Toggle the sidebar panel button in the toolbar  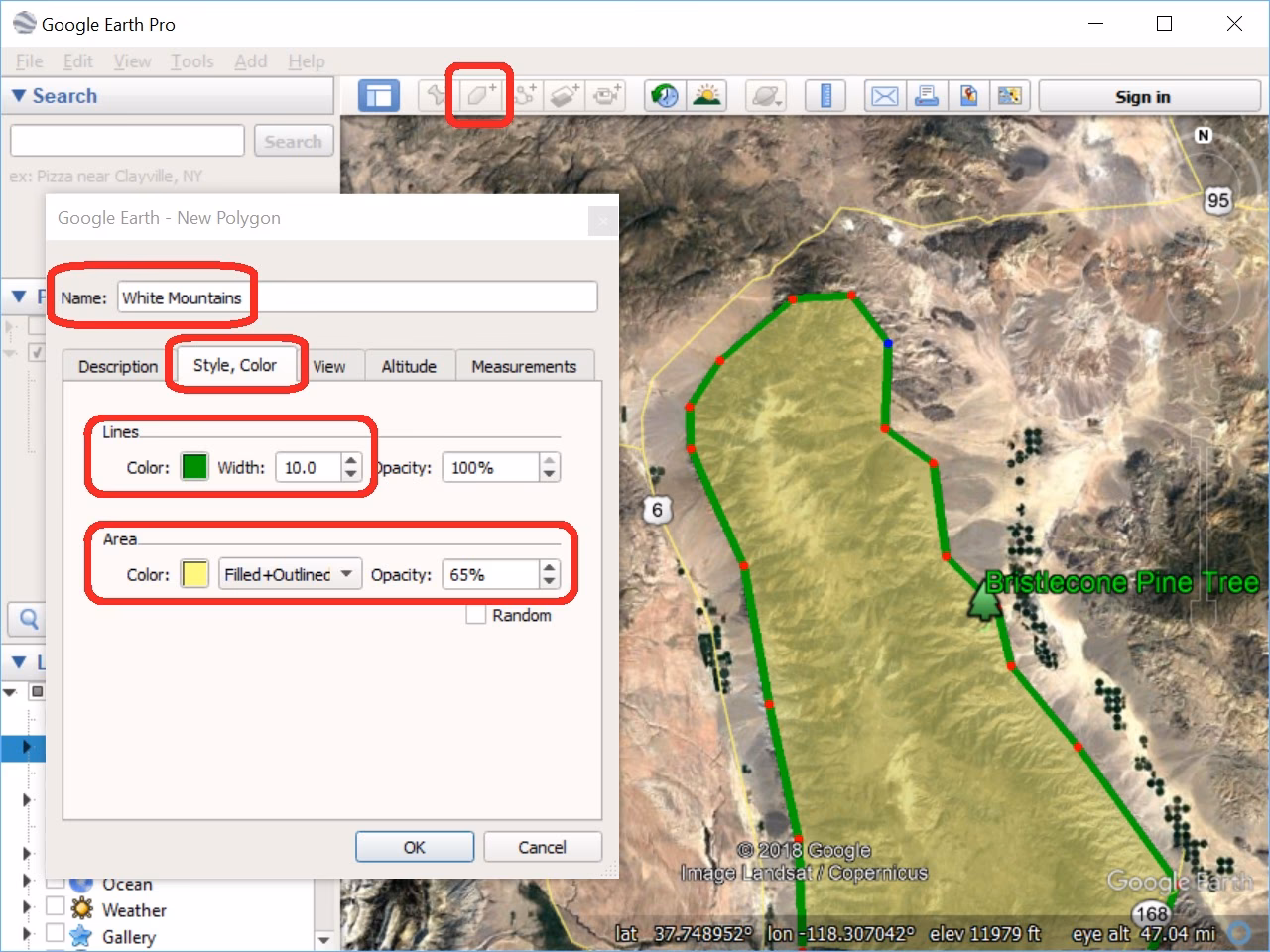point(378,96)
